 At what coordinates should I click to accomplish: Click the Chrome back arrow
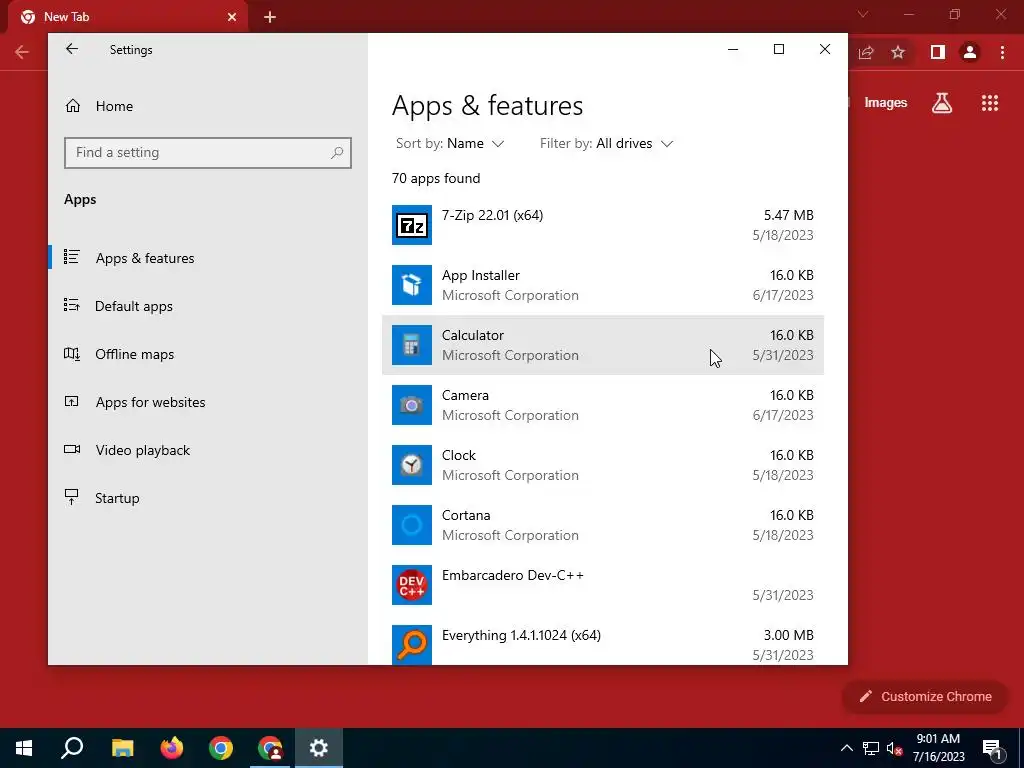(x=22, y=52)
